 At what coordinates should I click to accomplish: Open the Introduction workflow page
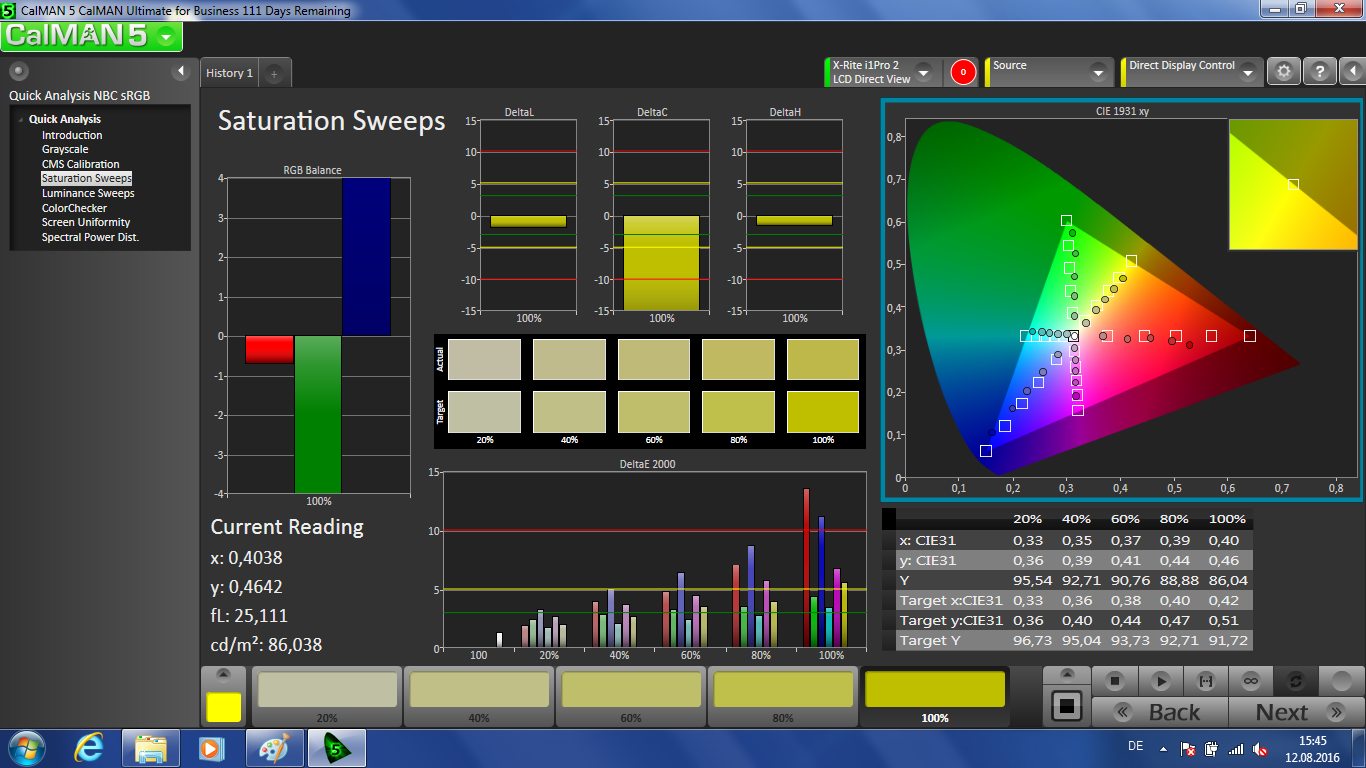tap(72, 135)
